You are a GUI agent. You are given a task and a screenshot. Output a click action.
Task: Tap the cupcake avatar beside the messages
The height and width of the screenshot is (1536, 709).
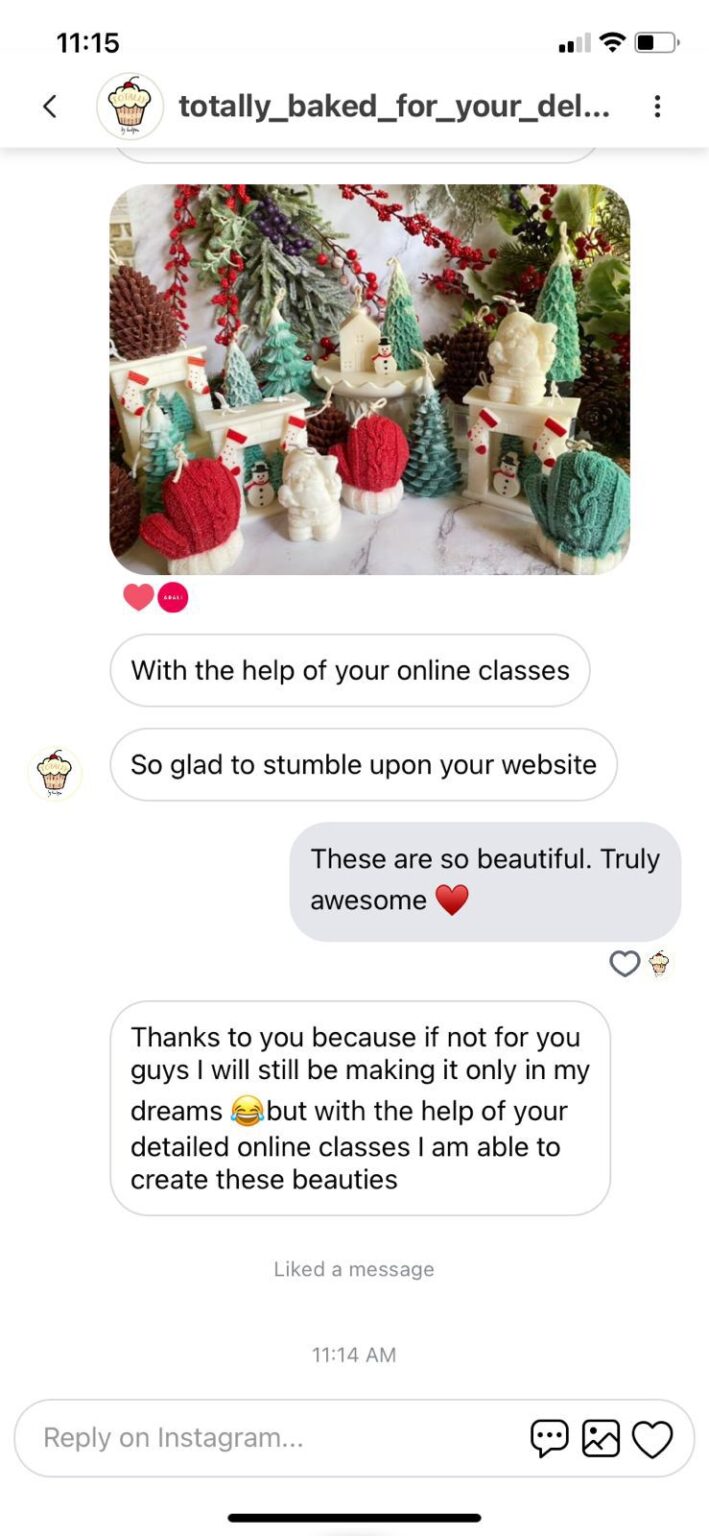[x=54, y=773]
